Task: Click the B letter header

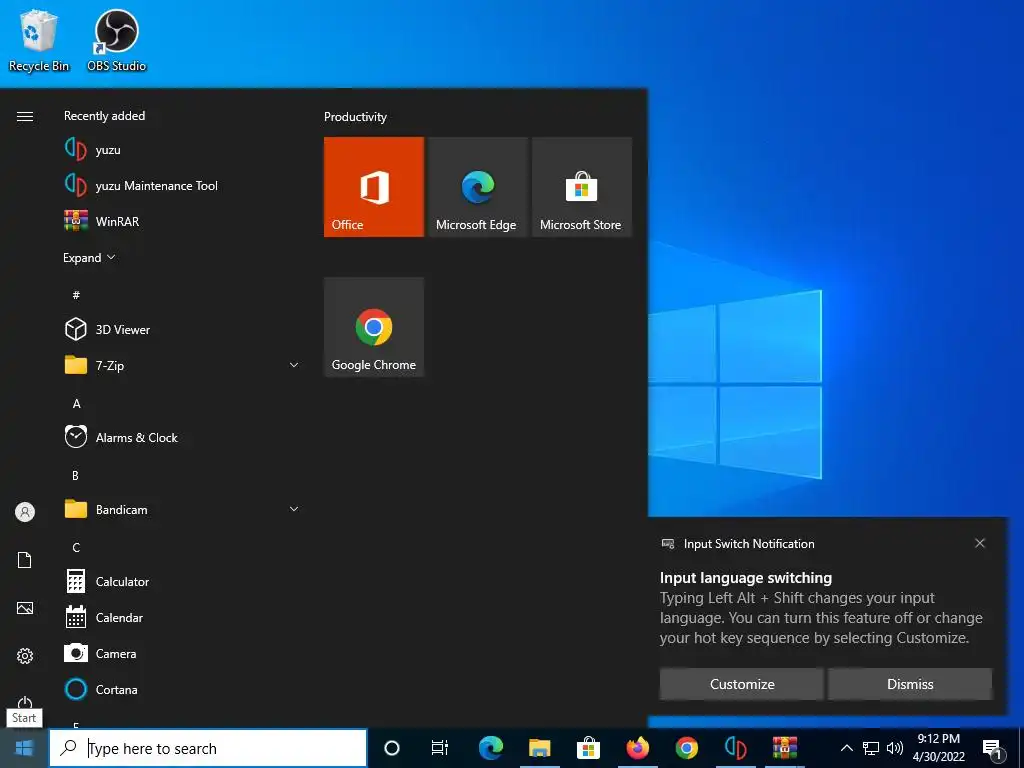Action: pos(75,475)
